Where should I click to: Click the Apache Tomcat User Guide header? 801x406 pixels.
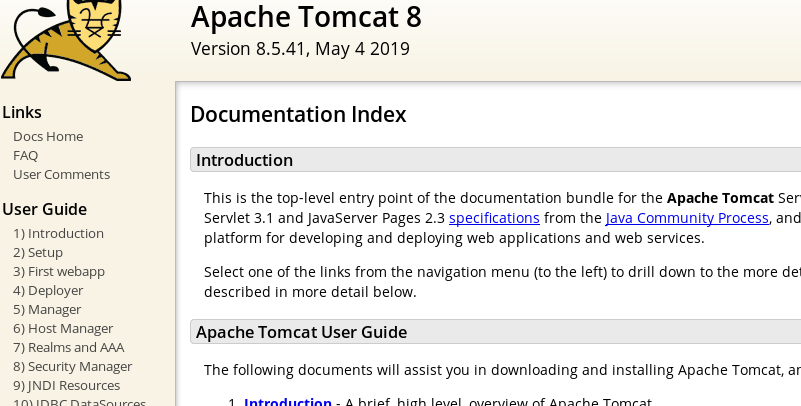click(301, 332)
